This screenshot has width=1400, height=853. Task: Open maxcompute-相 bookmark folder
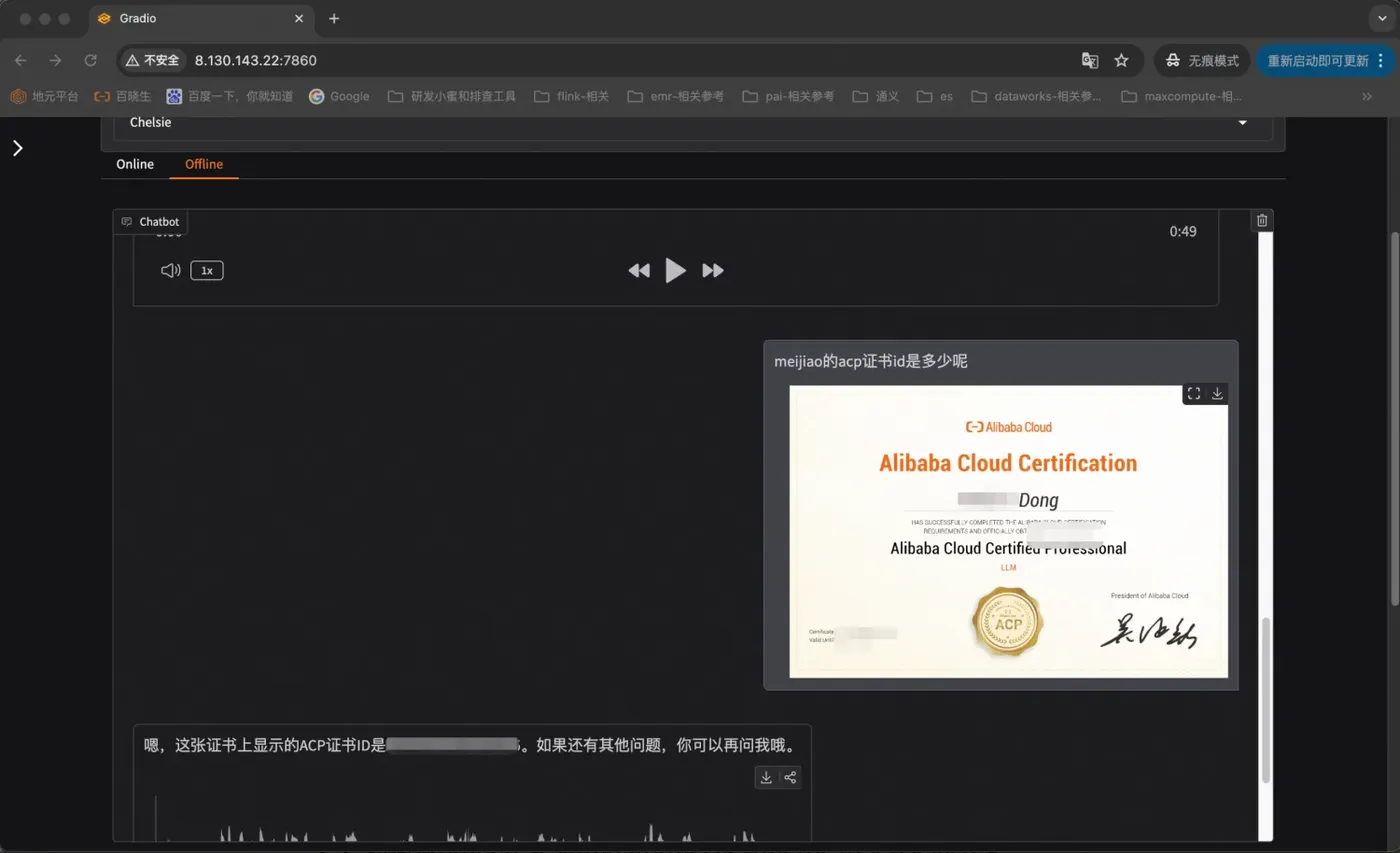pos(1182,96)
